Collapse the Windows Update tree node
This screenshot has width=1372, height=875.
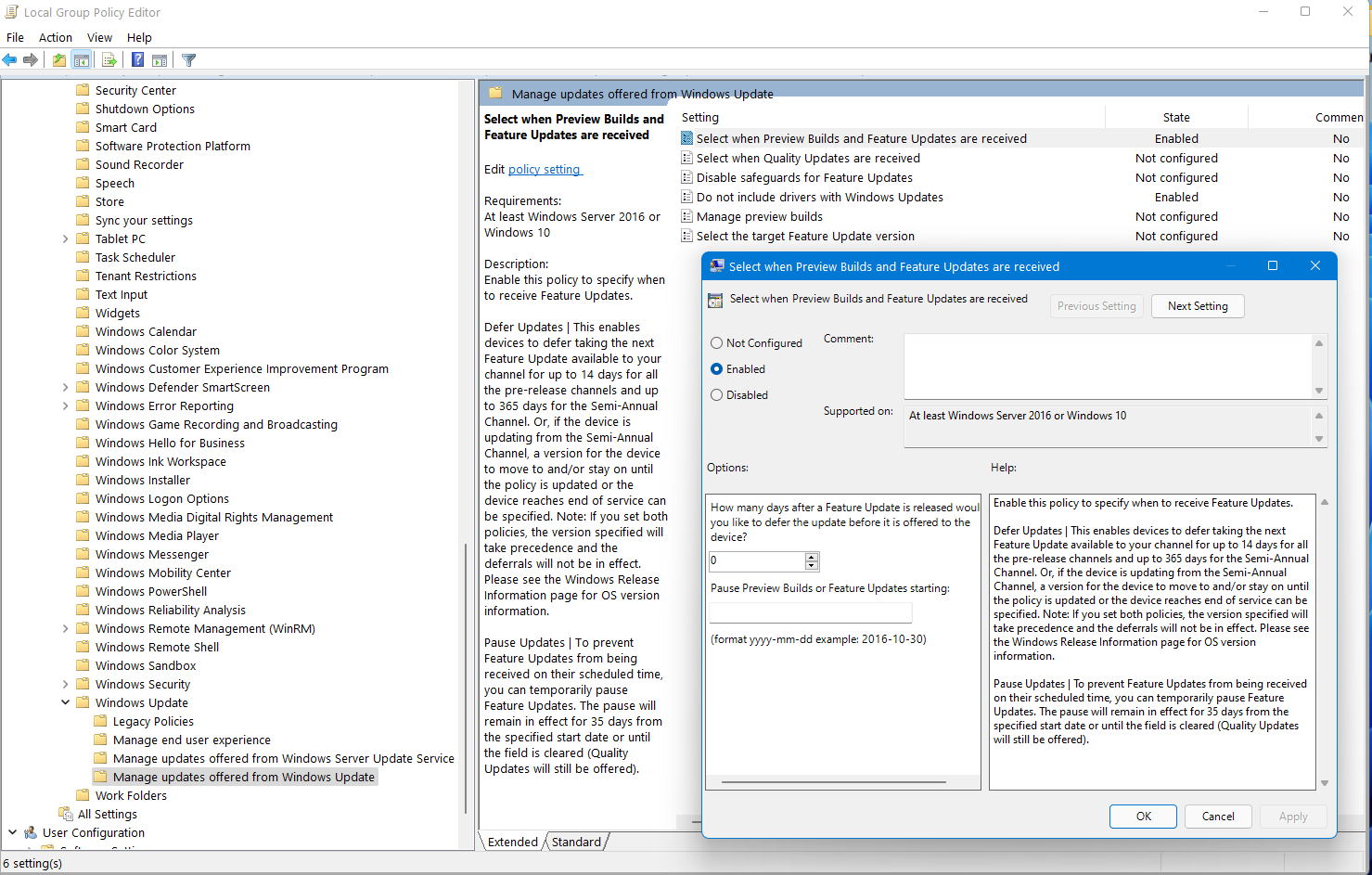pos(65,702)
